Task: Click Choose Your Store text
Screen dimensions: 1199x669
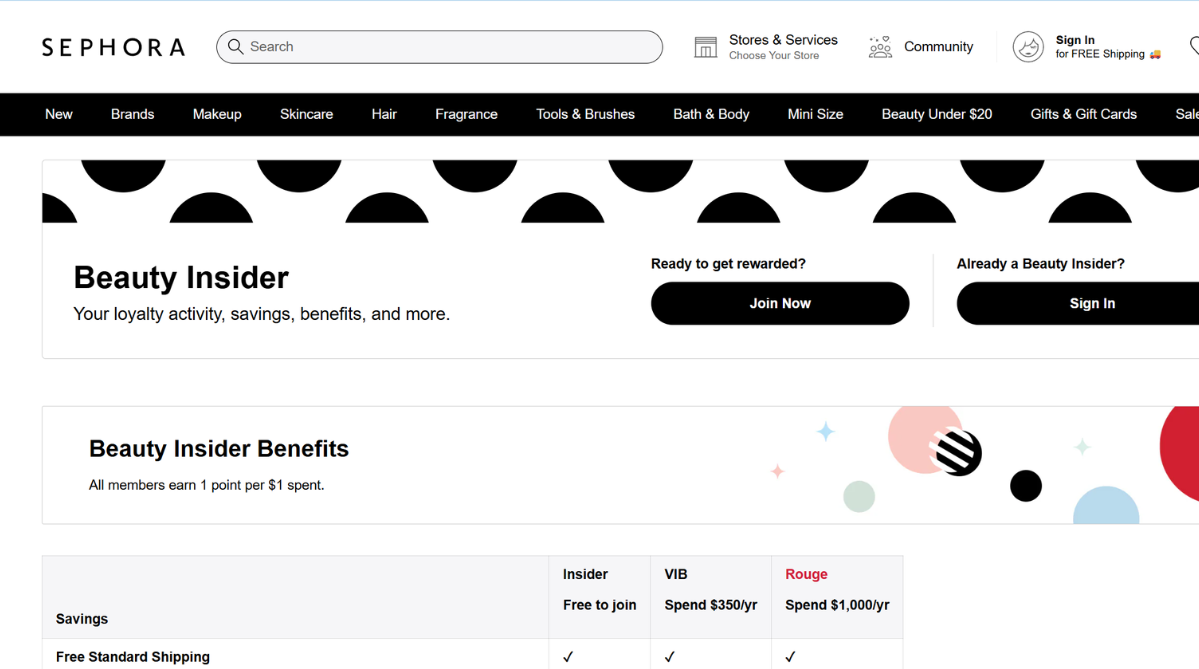Action: 774,56
